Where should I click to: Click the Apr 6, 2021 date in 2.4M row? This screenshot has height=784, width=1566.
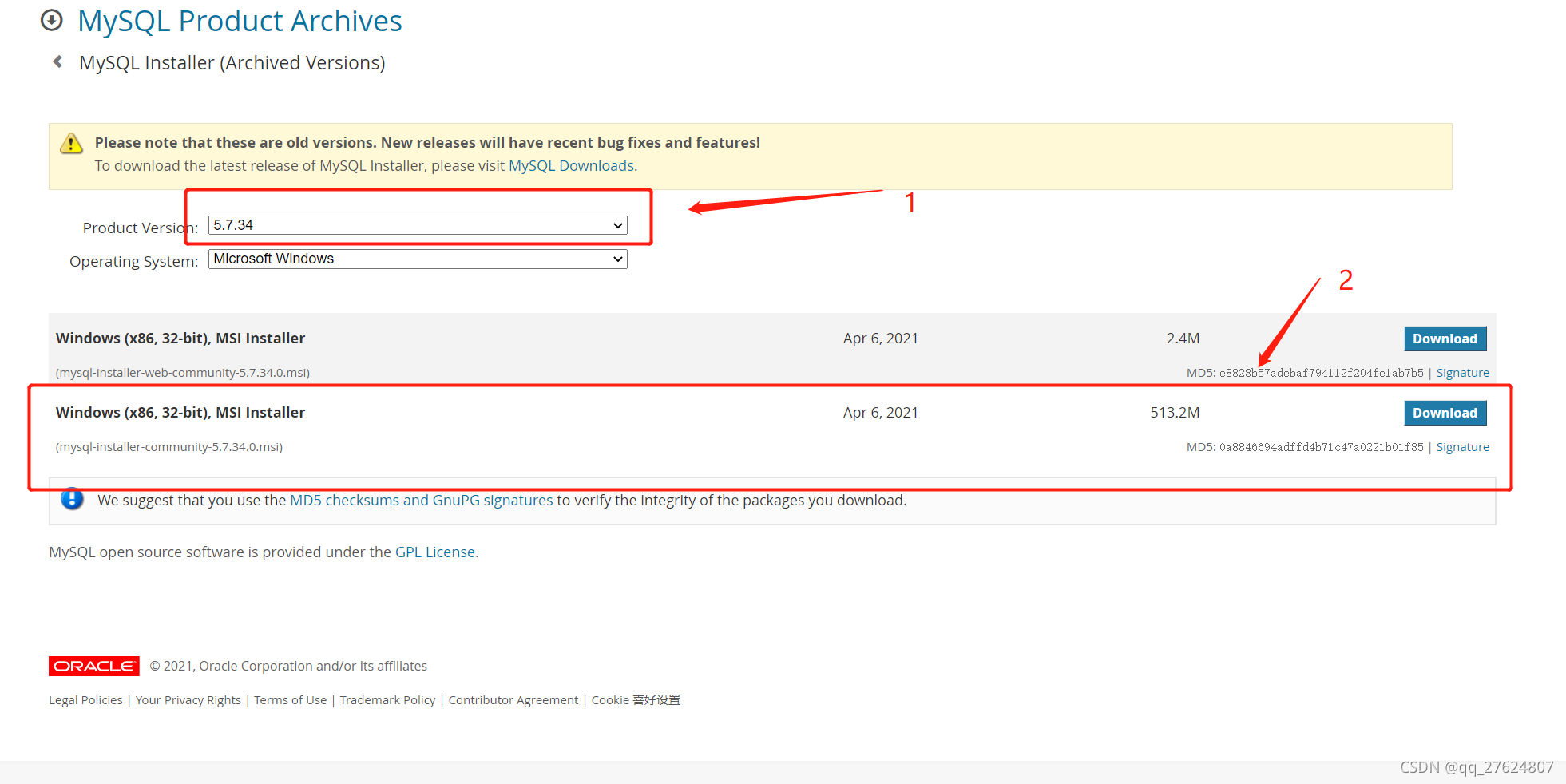pyautogui.click(x=880, y=339)
